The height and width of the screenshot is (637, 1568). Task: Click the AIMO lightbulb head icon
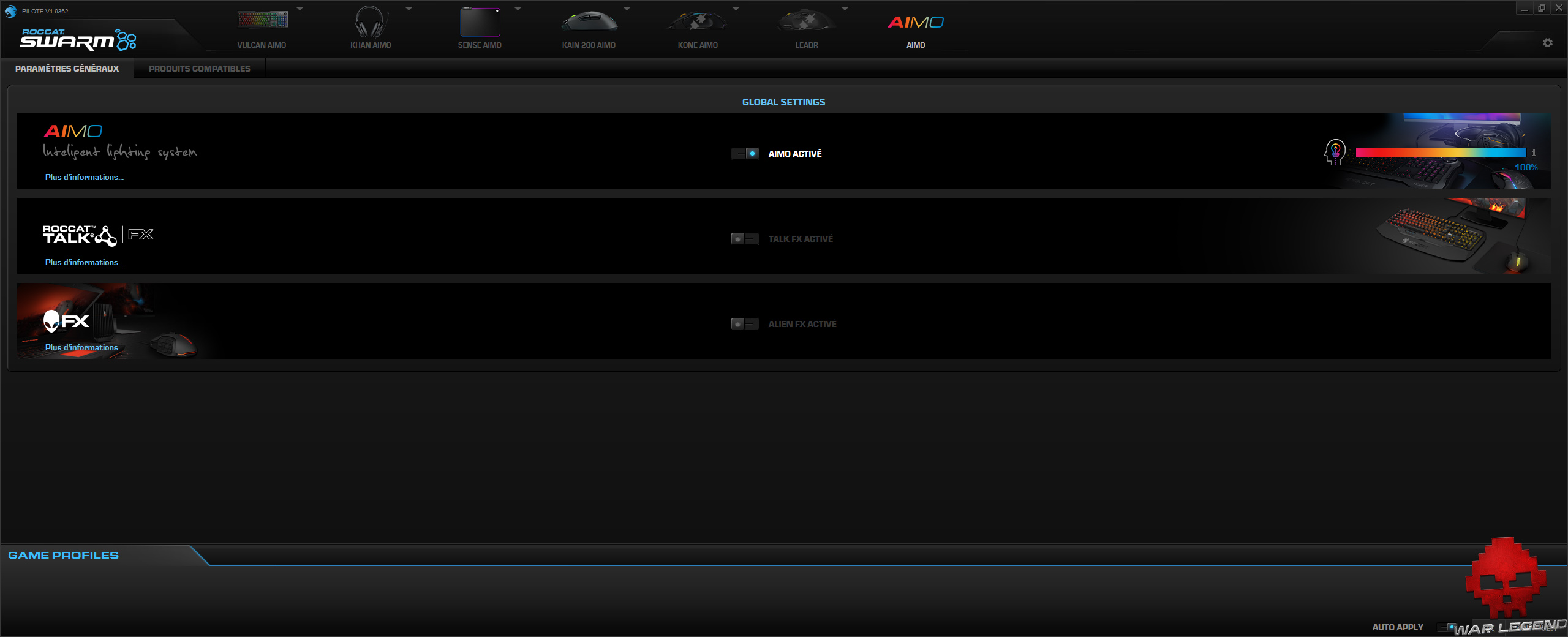pos(1335,152)
